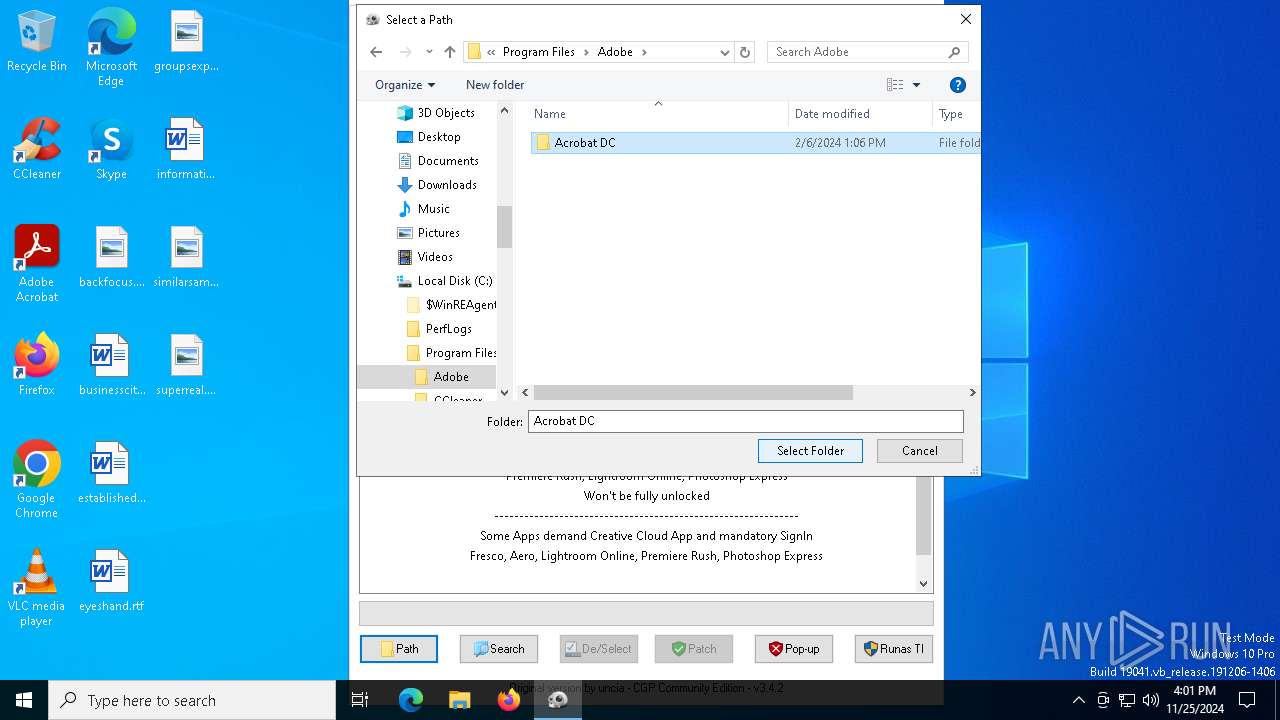Click scroll down arrow in navigation pane
The width and height of the screenshot is (1280, 720).
pos(504,393)
